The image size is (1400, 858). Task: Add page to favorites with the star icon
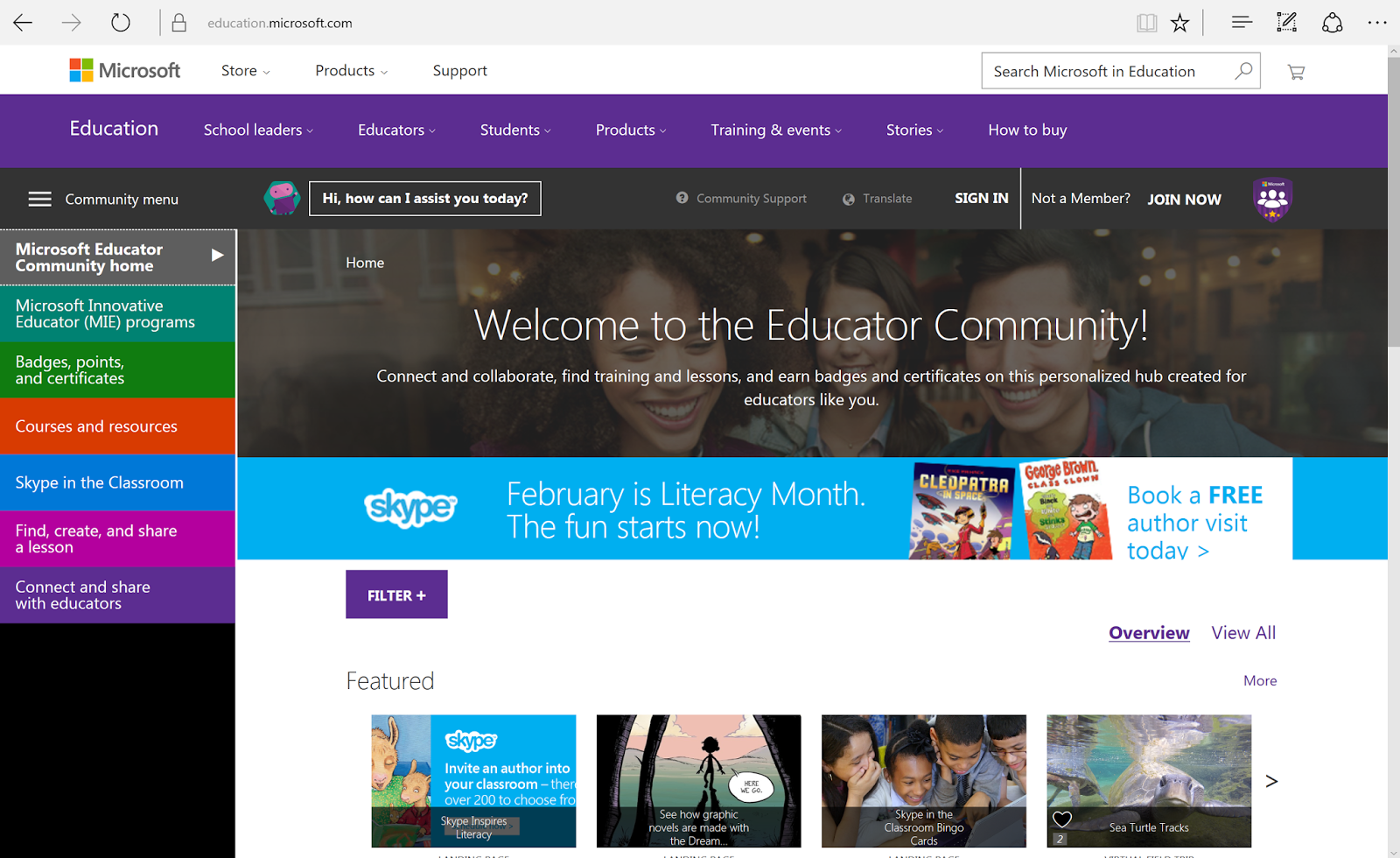pyautogui.click(x=1180, y=23)
